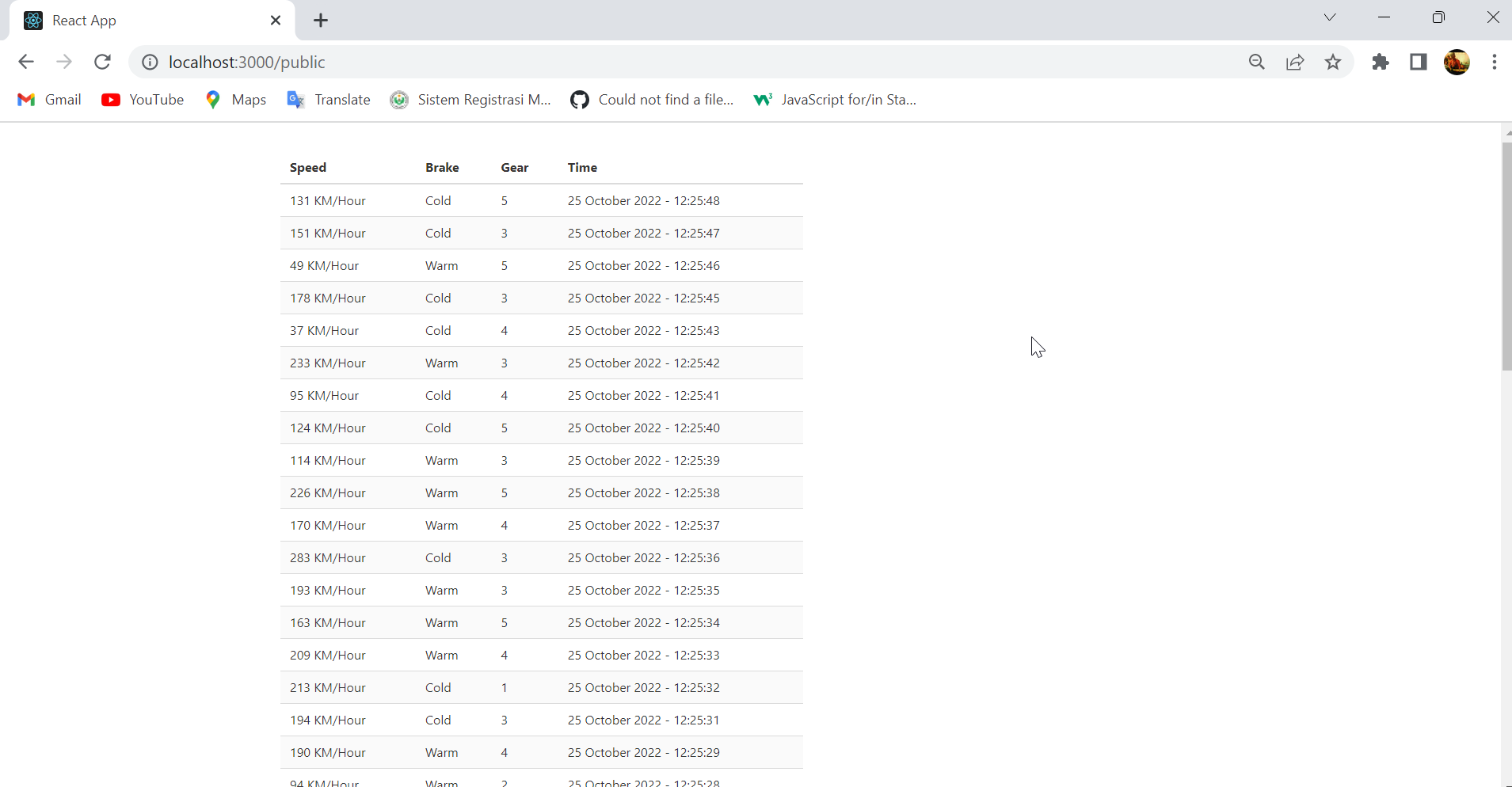Open site information via the info icon
Screen dimensions: 1512x787
click(149, 63)
